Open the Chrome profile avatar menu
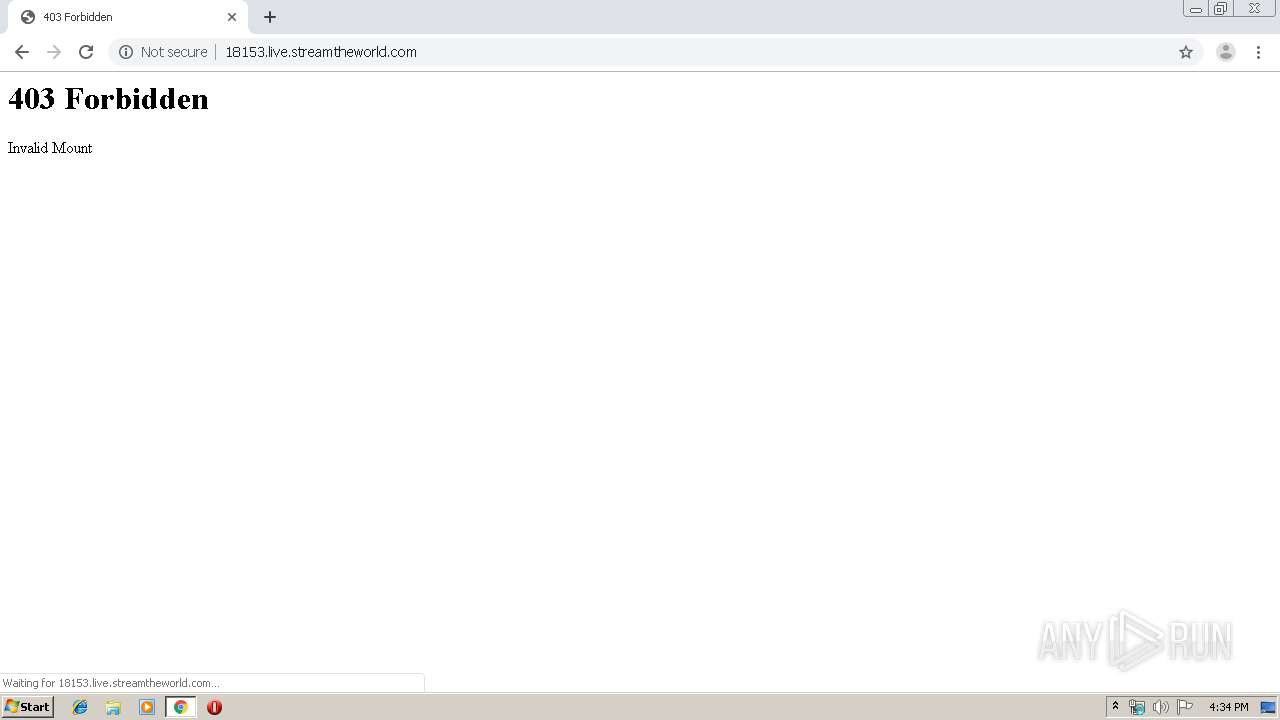This screenshot has width=1280, height=720. tap(1226, 52)
